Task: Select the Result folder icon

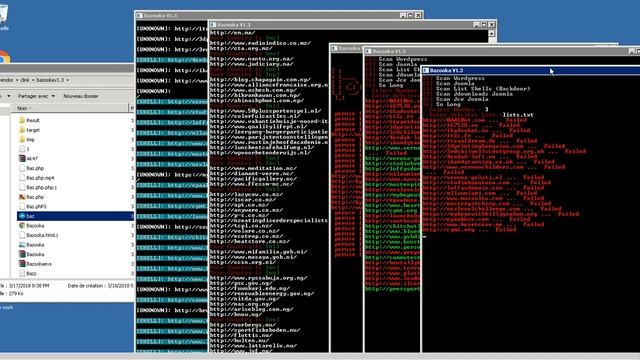Action: (22, 120)
